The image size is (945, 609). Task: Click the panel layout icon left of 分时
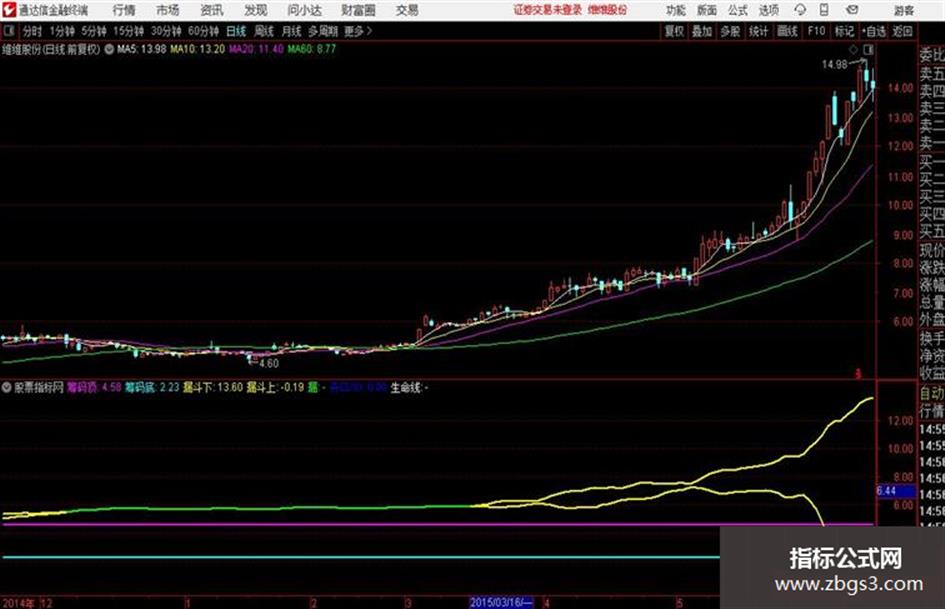click(x=9, y=31)
